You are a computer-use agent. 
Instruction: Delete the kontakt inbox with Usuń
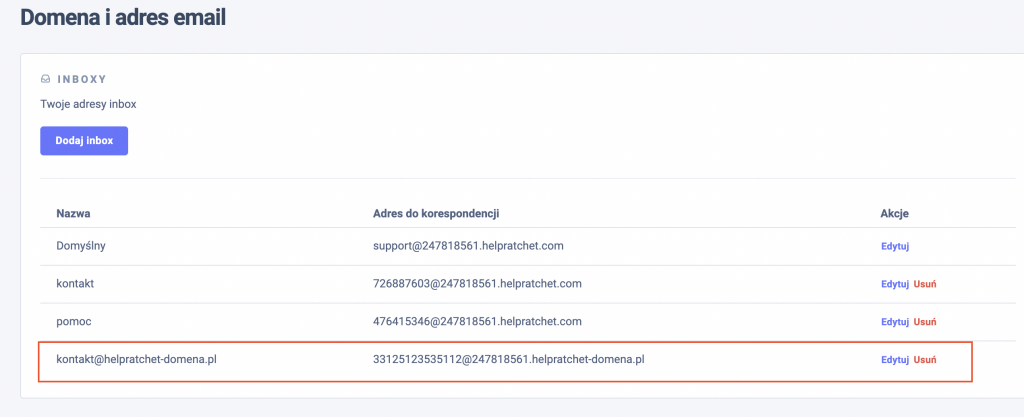point(924,284)
